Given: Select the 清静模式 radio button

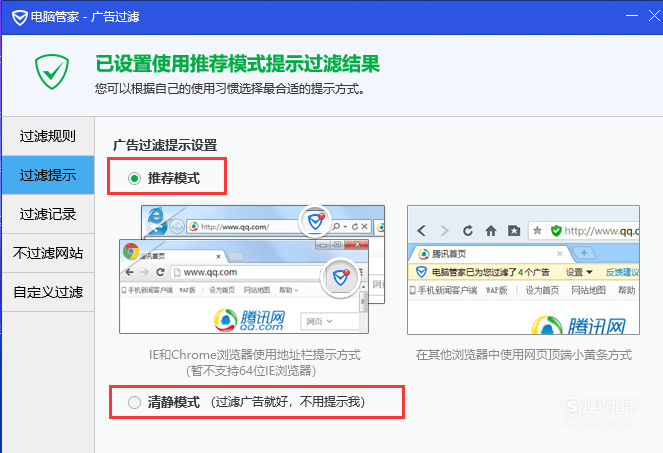Looking at the screenshot, I should [134, 402].
